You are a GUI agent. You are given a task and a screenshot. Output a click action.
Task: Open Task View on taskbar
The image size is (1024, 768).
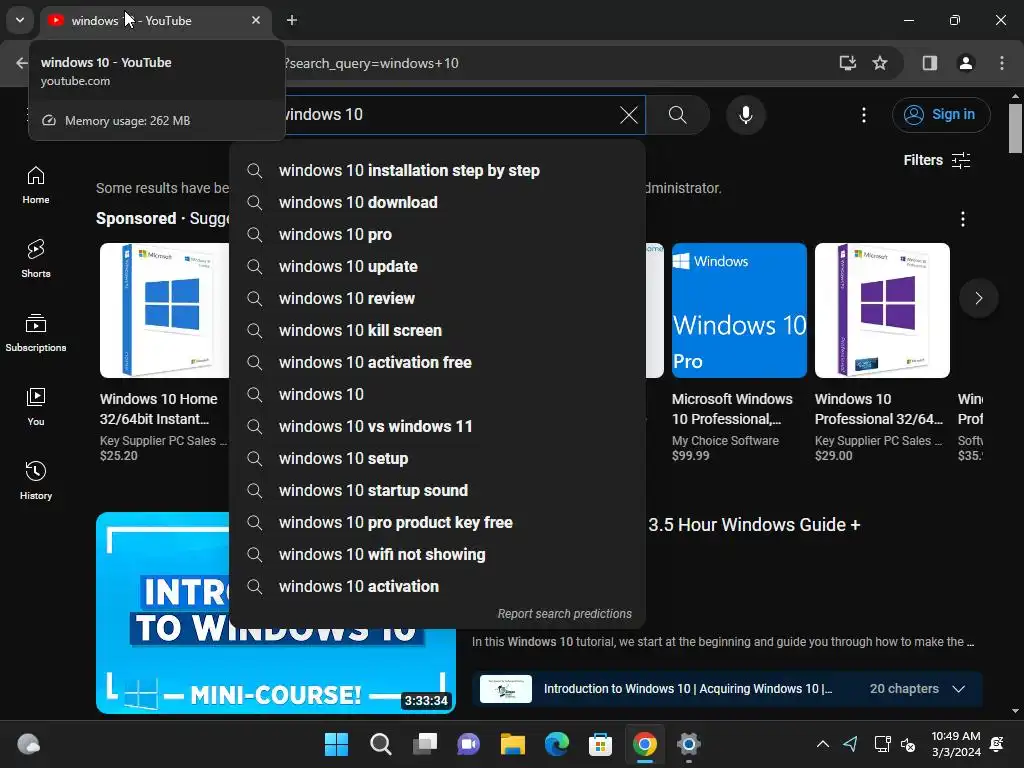(x=424, y=744)
